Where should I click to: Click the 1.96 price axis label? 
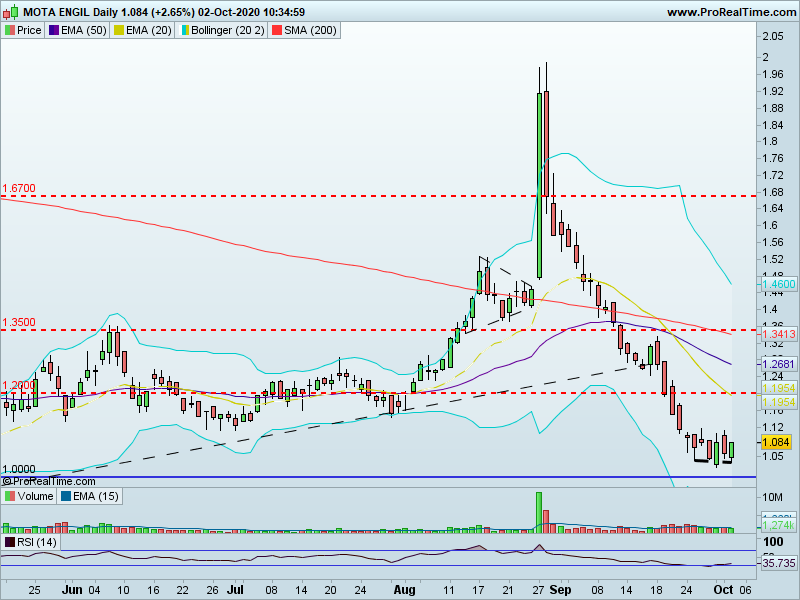(773, 74)
